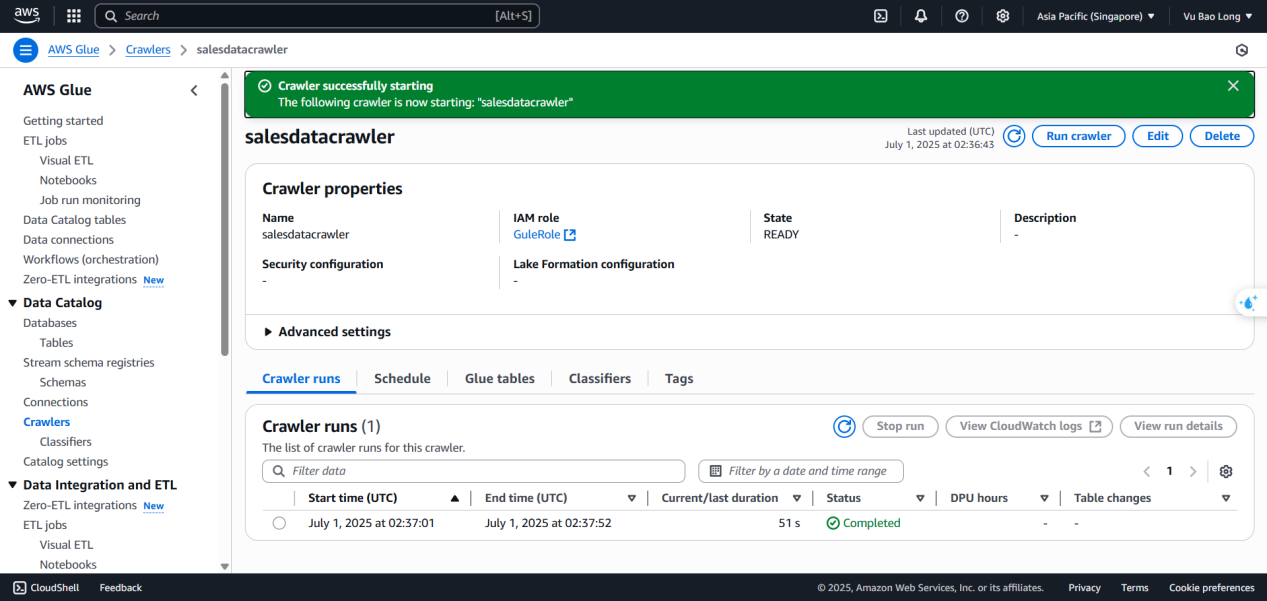Viewport: 1267px width, 601px height.
Task: Click the Filter by a date and time range field
Action: pyautogui.click(x=800, y=471)
